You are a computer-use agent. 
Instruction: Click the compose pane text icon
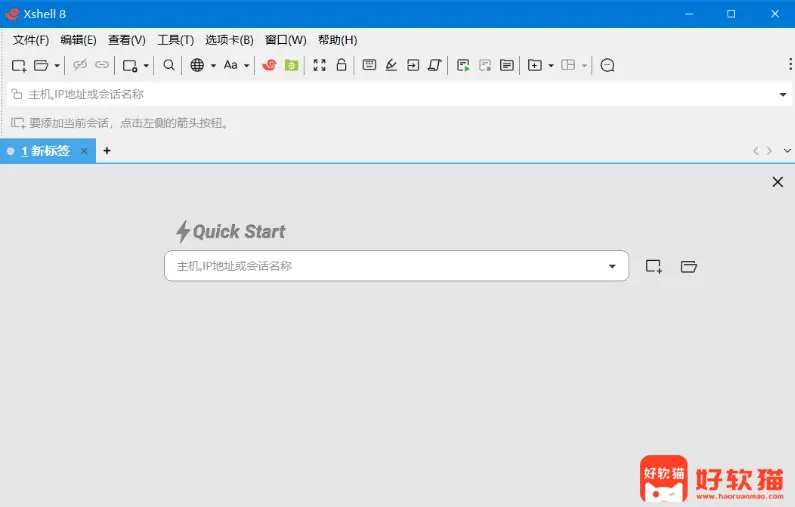pyautogui.click(x=507, y=65)
